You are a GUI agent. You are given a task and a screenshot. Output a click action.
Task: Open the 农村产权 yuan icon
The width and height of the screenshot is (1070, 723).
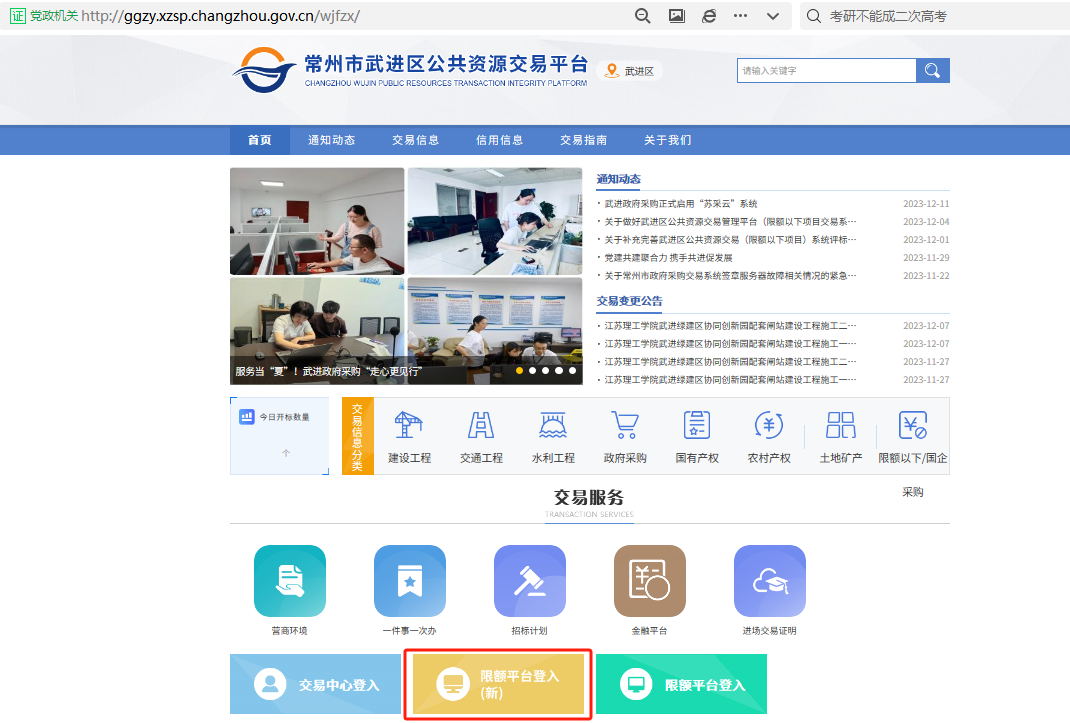[769, 426]
